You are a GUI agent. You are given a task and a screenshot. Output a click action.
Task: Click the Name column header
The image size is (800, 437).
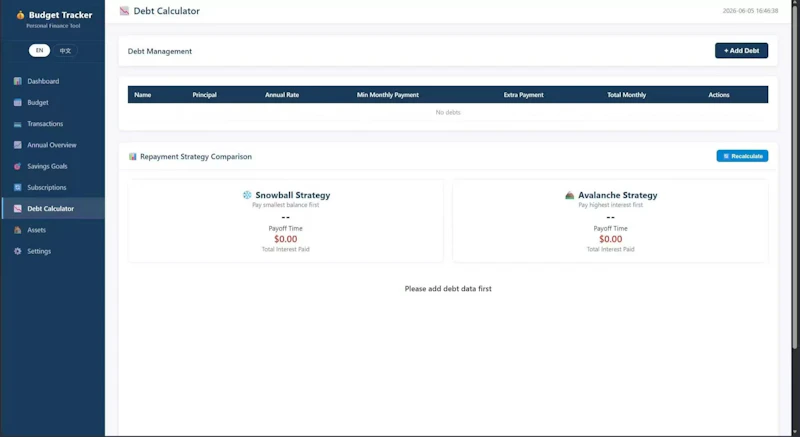point(142,95)
